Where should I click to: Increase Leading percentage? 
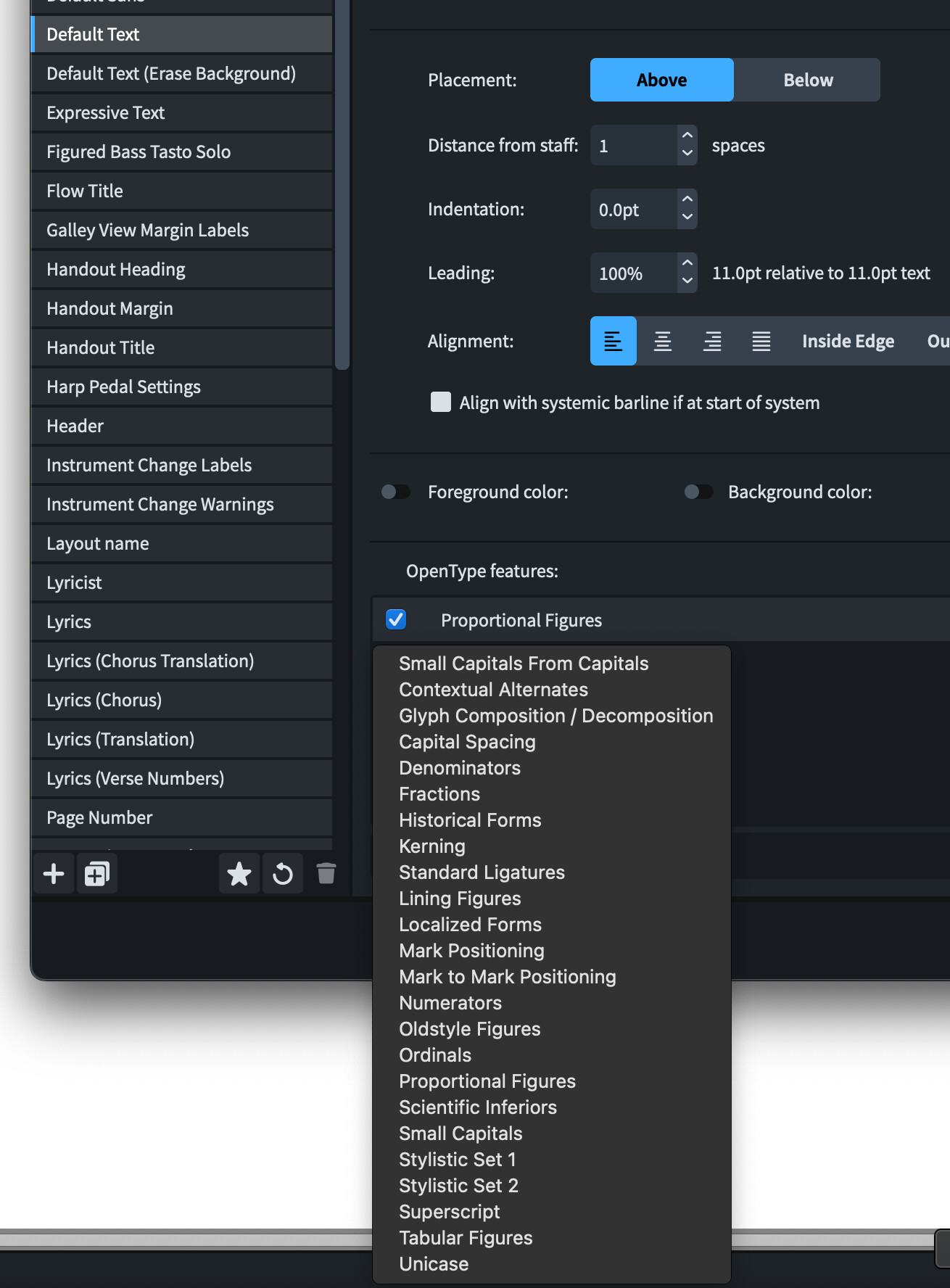pyautogui.click(x=687, y=263)
